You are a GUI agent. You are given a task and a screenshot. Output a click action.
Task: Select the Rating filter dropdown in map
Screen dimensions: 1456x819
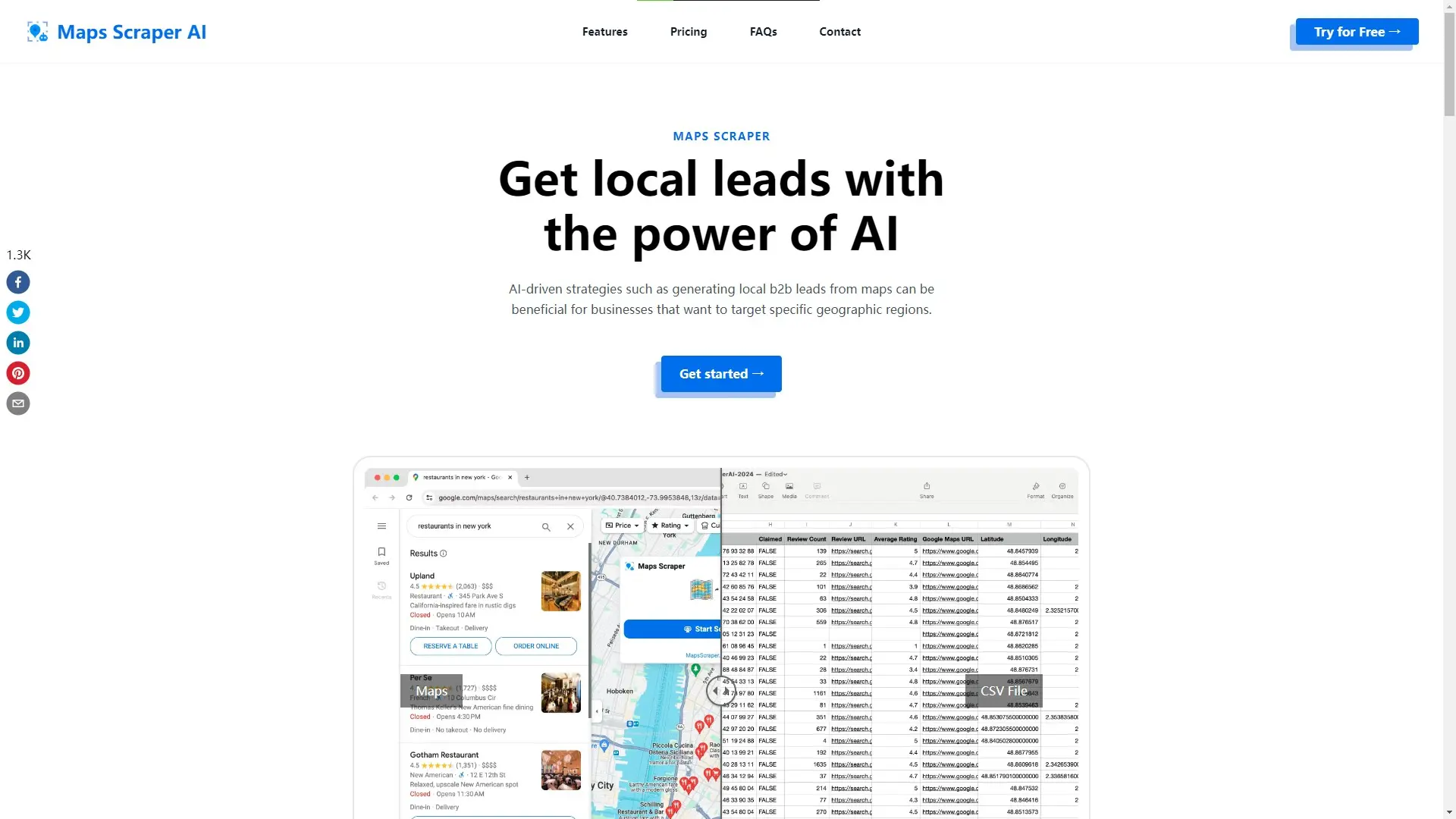pos(669,525)
